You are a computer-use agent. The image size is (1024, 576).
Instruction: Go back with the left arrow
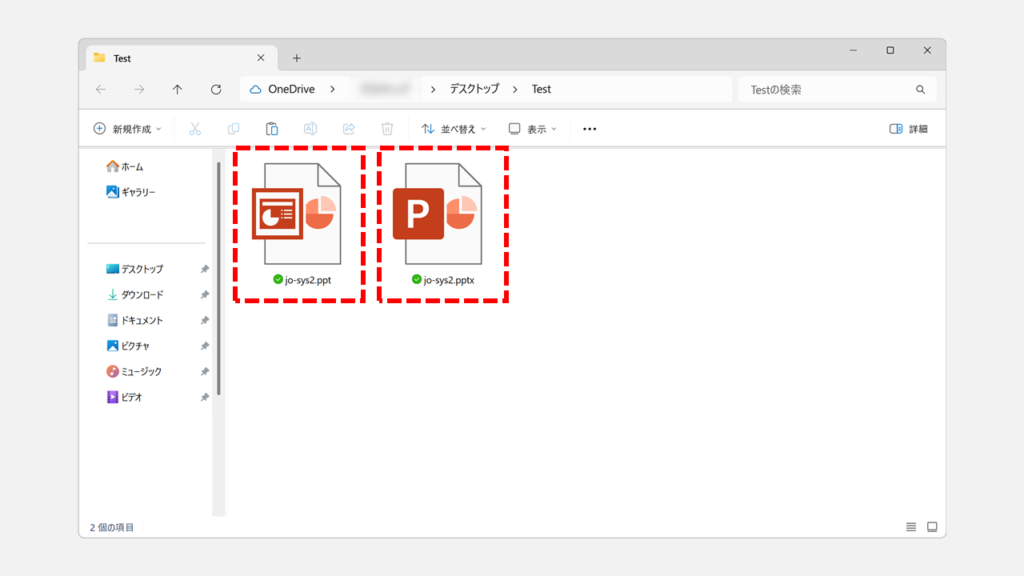[101, 89]
